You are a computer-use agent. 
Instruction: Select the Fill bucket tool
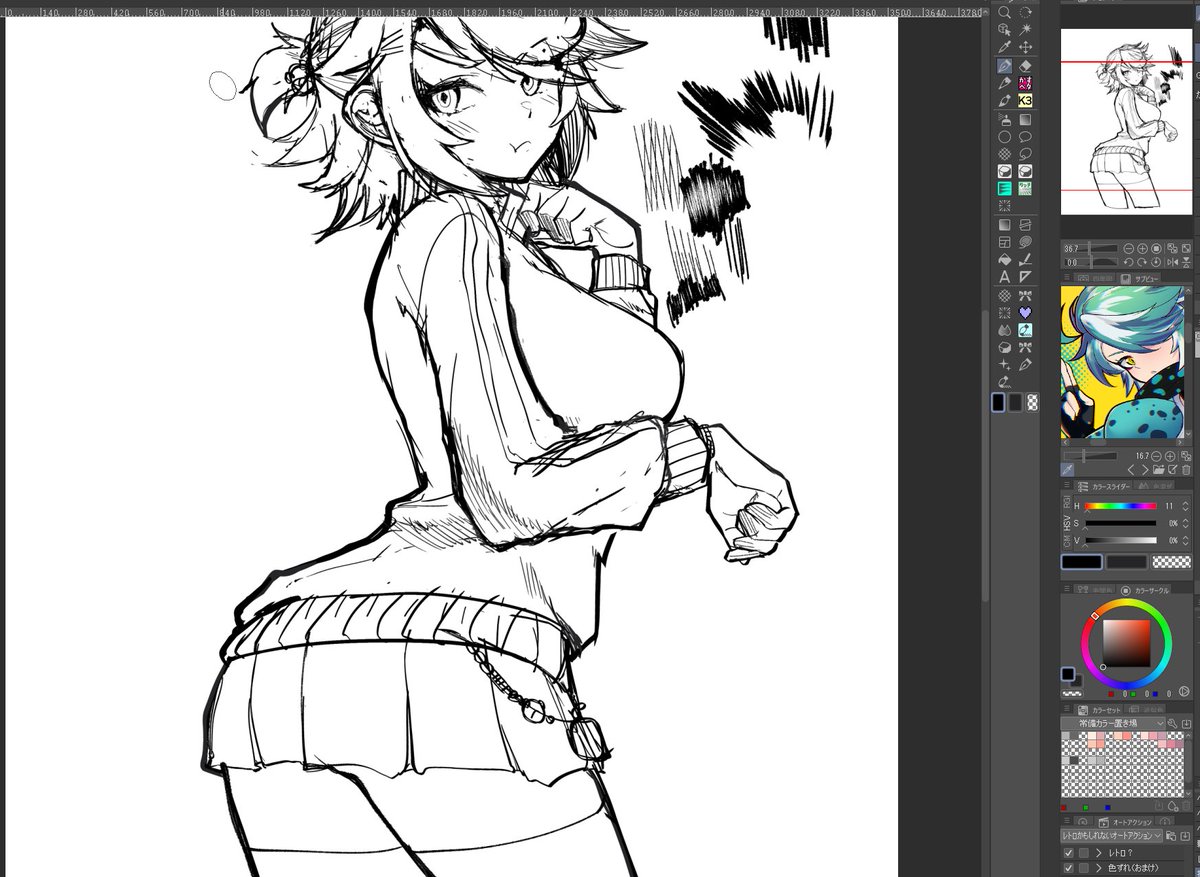(1005, 259)
